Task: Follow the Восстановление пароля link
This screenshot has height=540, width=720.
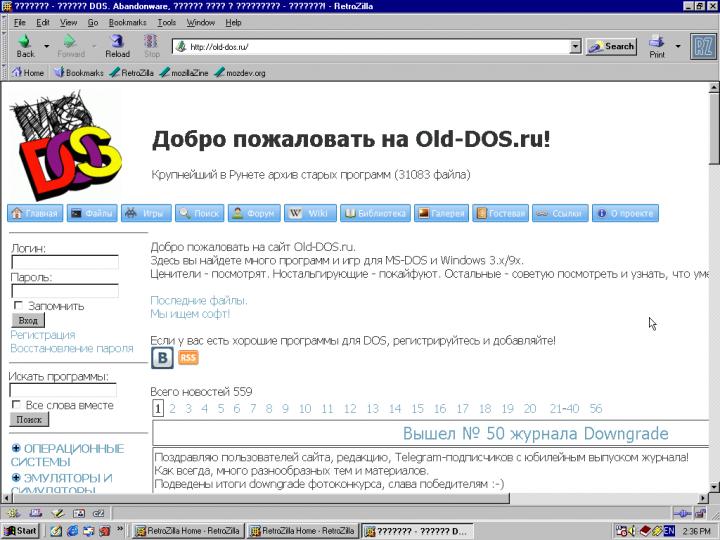Action: click(72, 349)
